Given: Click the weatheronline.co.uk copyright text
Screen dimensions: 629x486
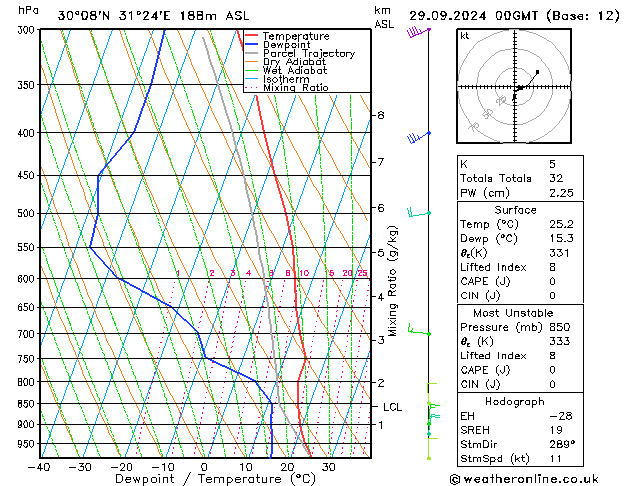Looking at the screenshot, I should [x=524, y=479].
